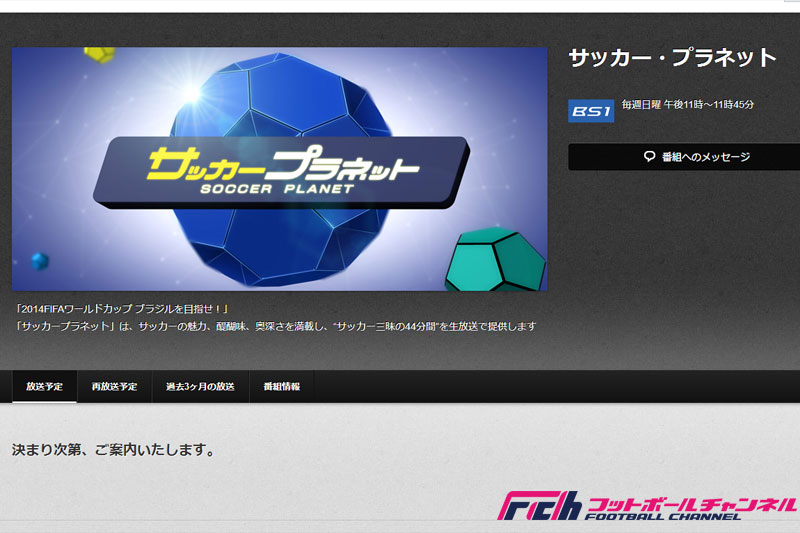Click the 決まり次第、ご案内いたします notice text
800x533 pixels.
coord(113,450)
